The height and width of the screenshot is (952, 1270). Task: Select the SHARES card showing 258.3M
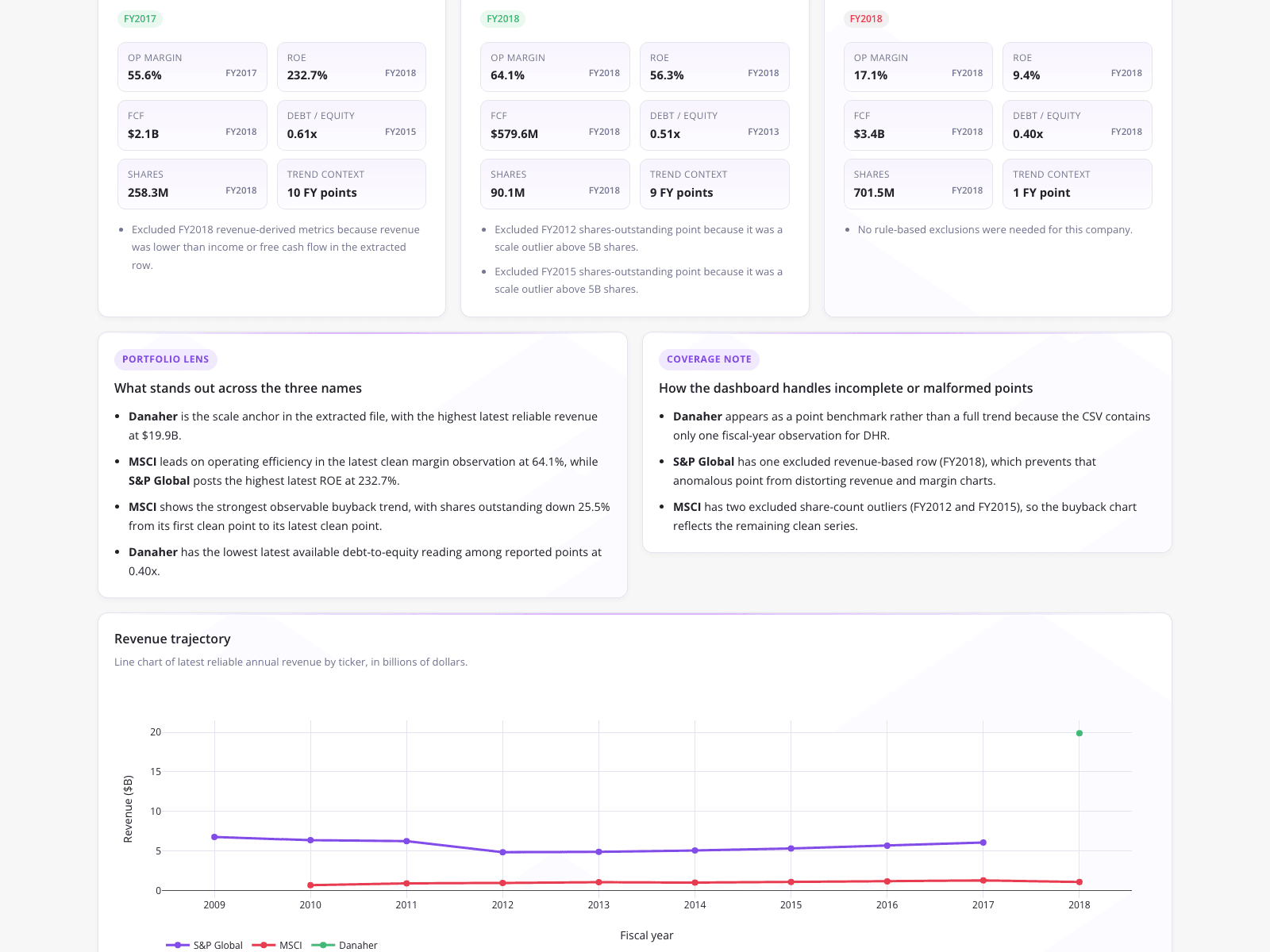[x=192, y=184]
